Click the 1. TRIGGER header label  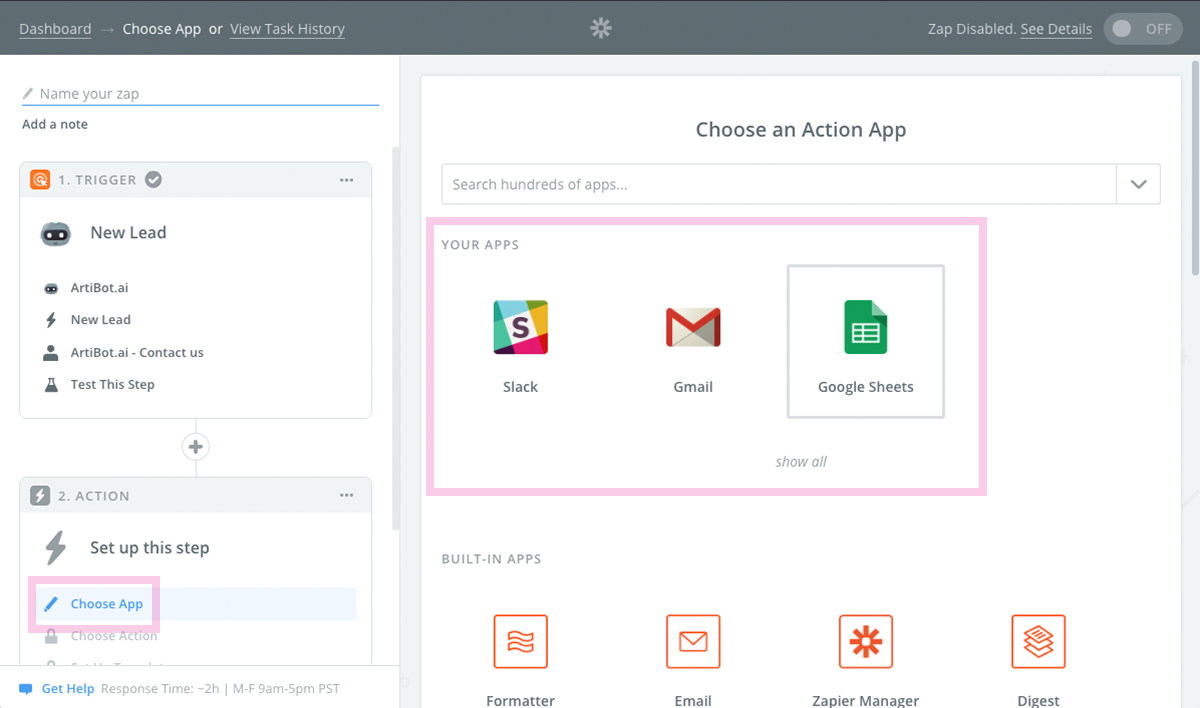pyautogui.click(x=97, y=180)
